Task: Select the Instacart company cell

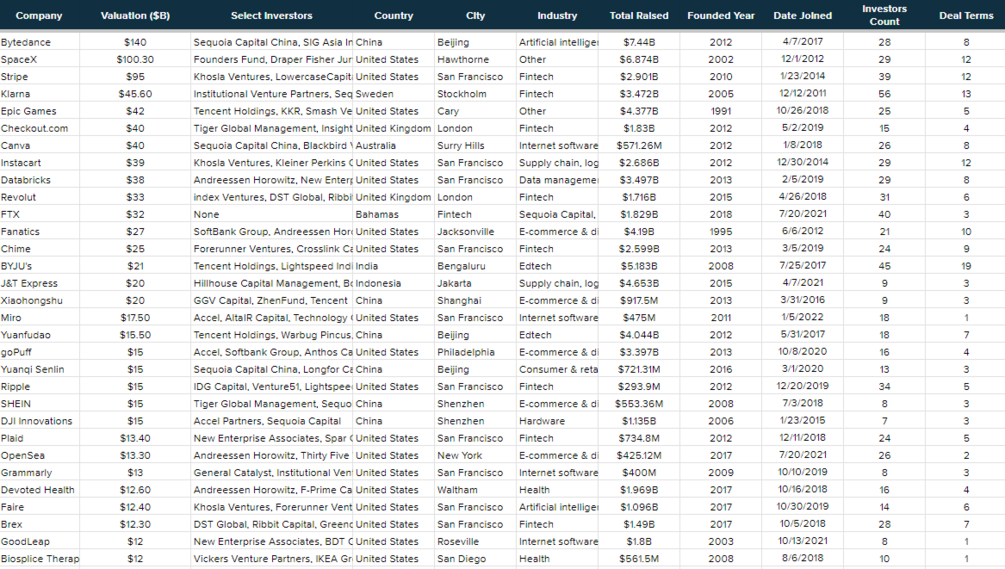Action: [40, 163]
